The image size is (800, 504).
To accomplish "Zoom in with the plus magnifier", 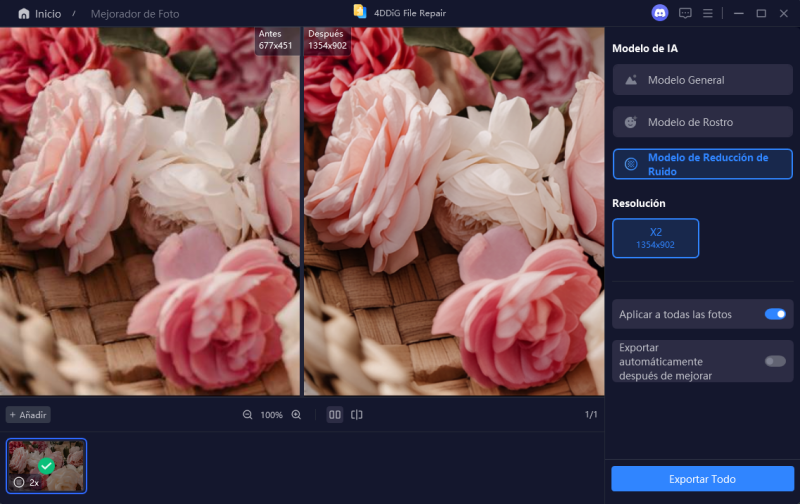I will point(296,415).
